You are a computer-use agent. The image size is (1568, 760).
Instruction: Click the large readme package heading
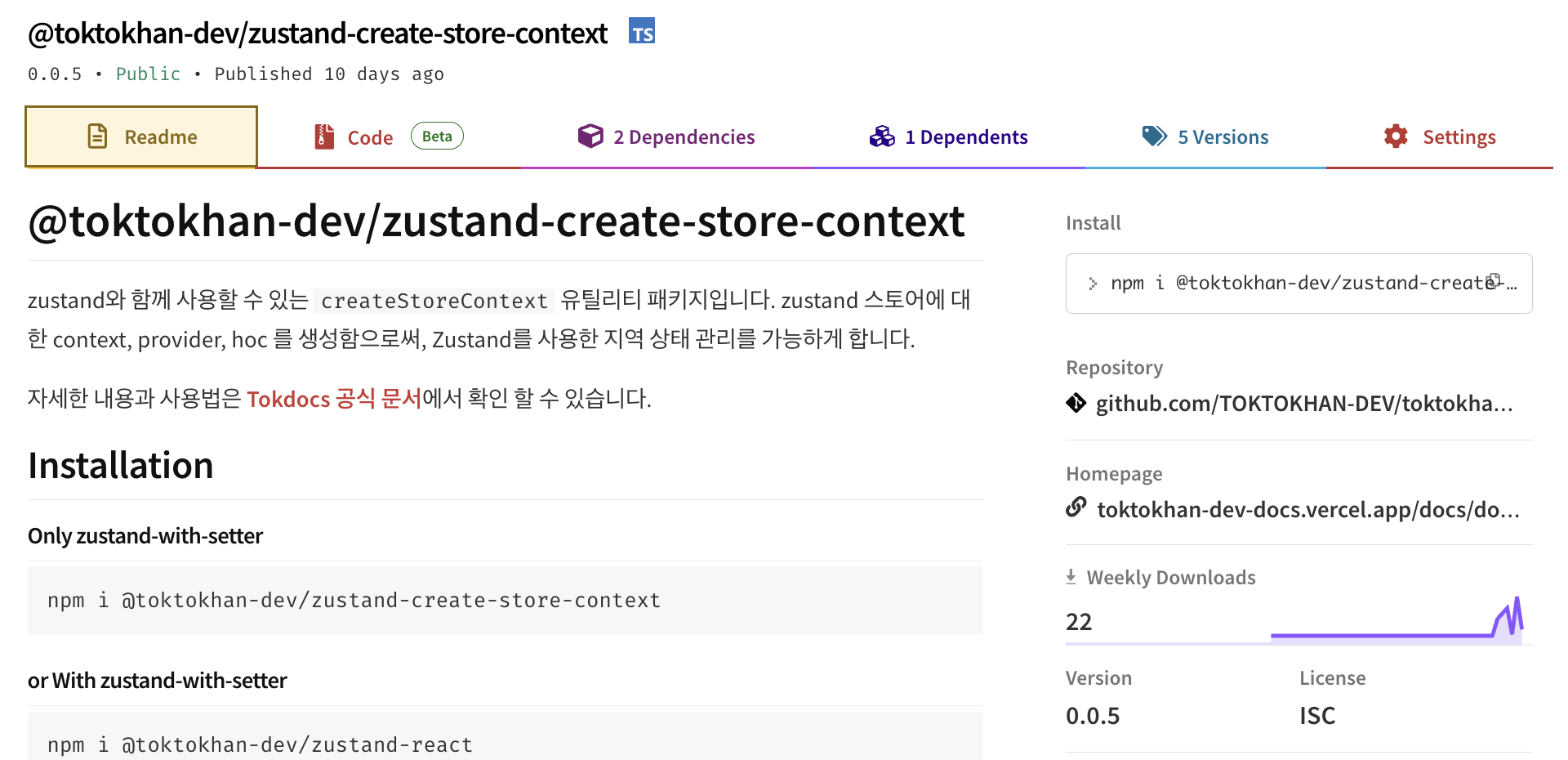pos(497,221)
